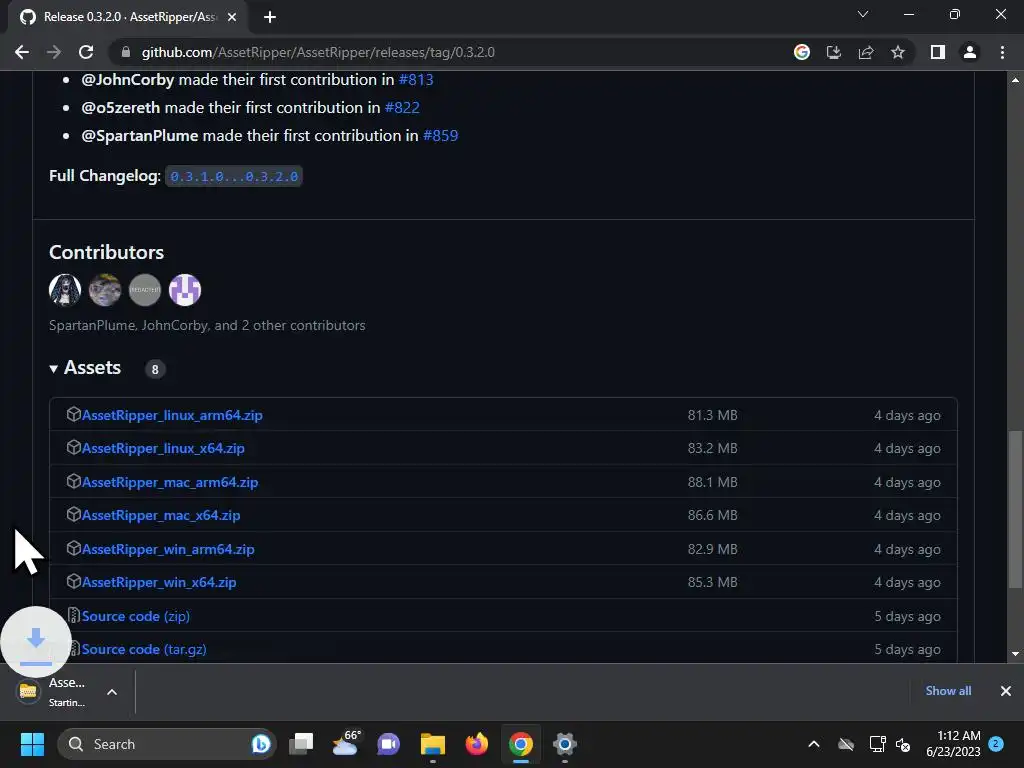This screenshot has height=768, width=1024.
Task: Download AssetRipper_mac_arm64.zip
Action: [x=170, y=483]
